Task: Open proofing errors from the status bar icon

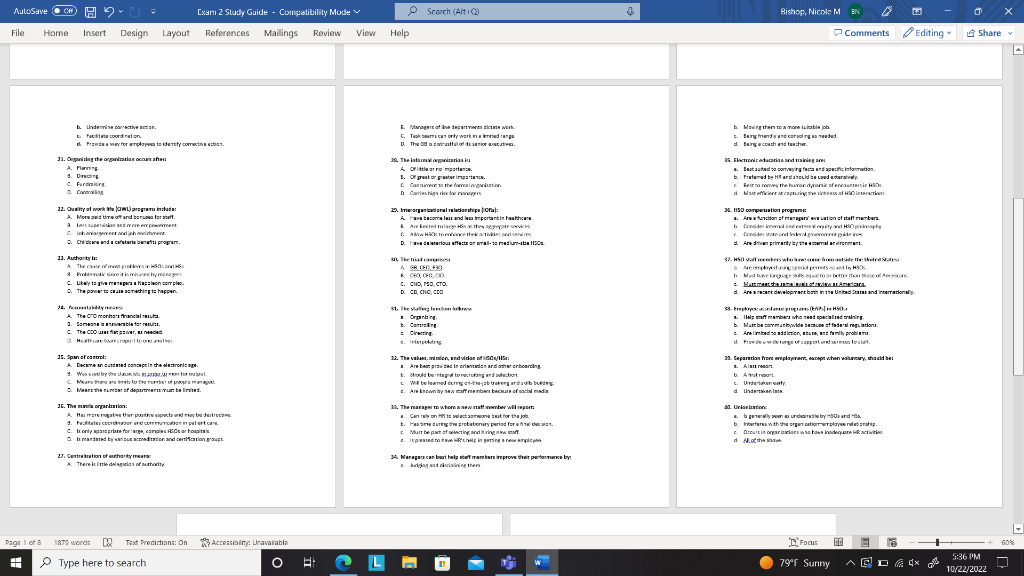Action: pyautogui.click(x=108, y=542)
